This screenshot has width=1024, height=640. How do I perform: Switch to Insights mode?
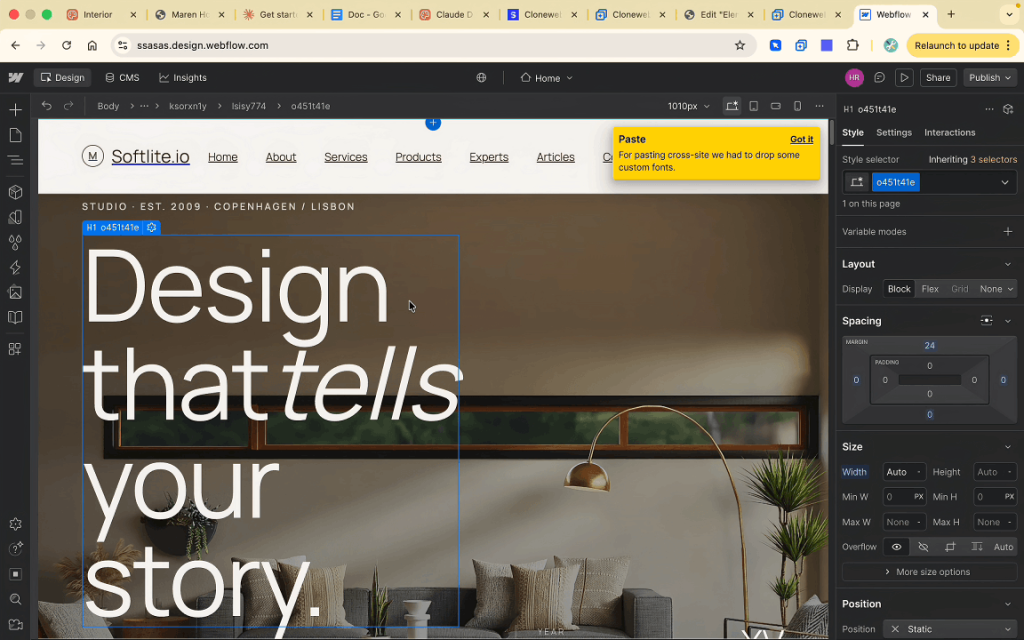tap(183, 78)
